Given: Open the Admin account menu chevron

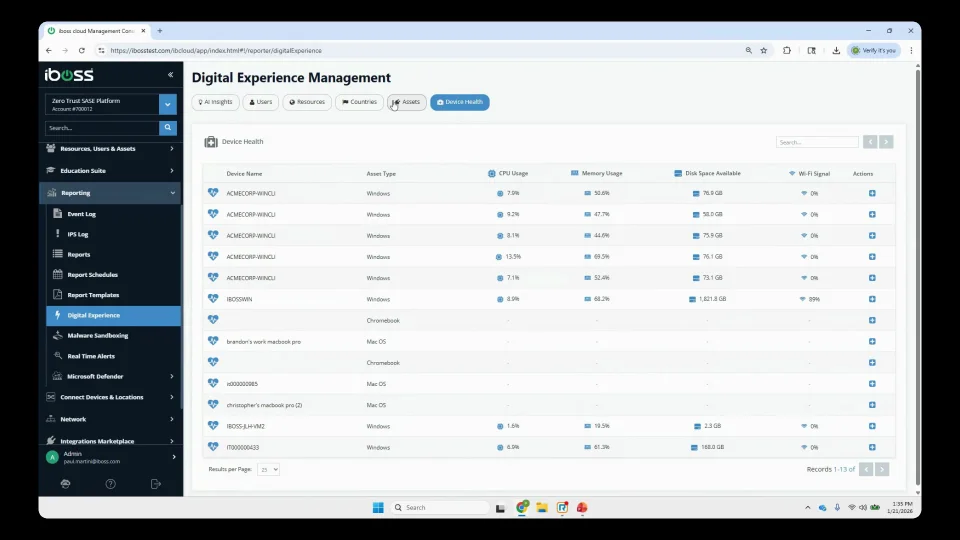Looking at the screenshot, I should (174, 457).
